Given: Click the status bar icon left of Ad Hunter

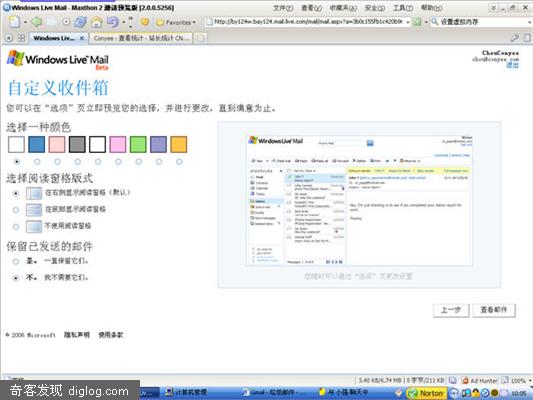Looking at the screenshot, I should click(452, 380).
